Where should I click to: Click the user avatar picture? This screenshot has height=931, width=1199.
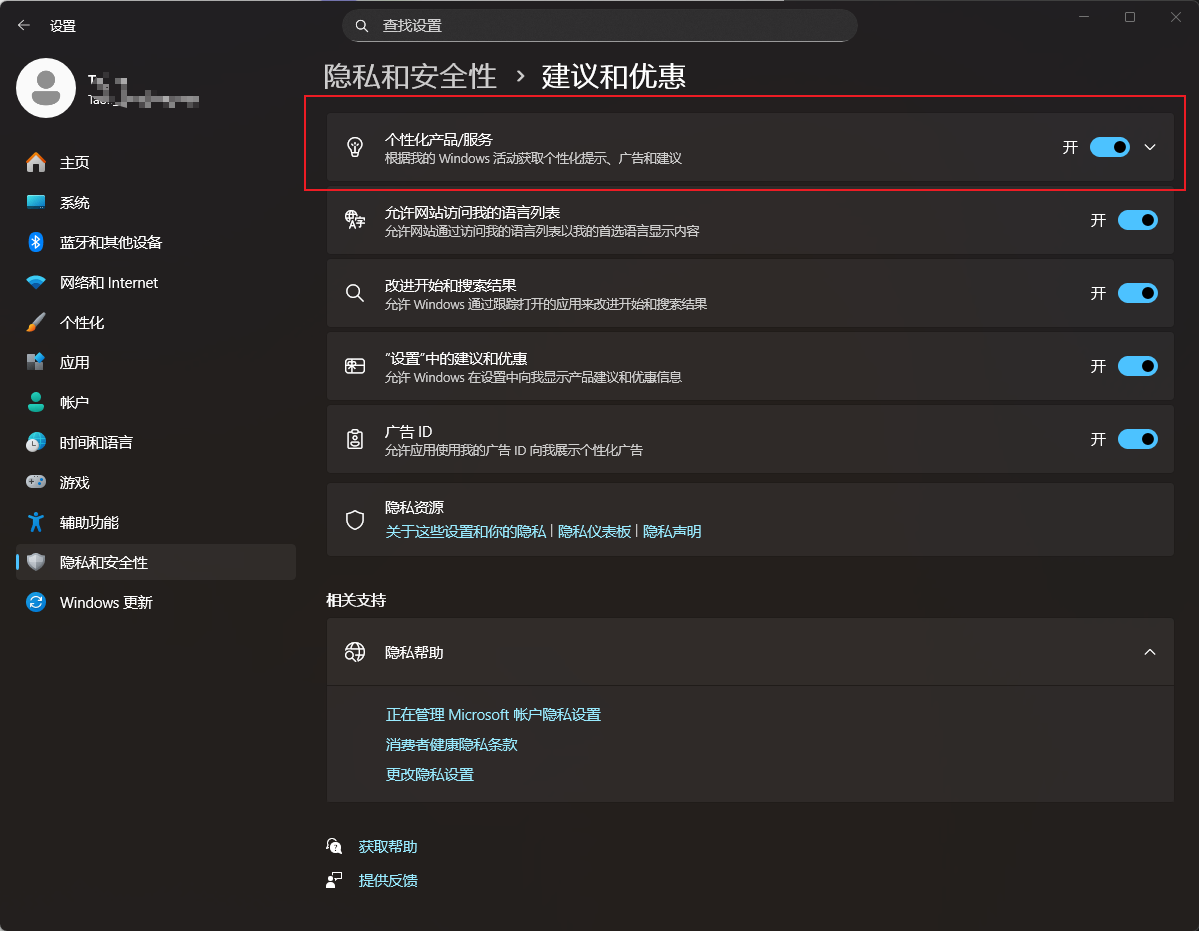click(x=46, y=88)
